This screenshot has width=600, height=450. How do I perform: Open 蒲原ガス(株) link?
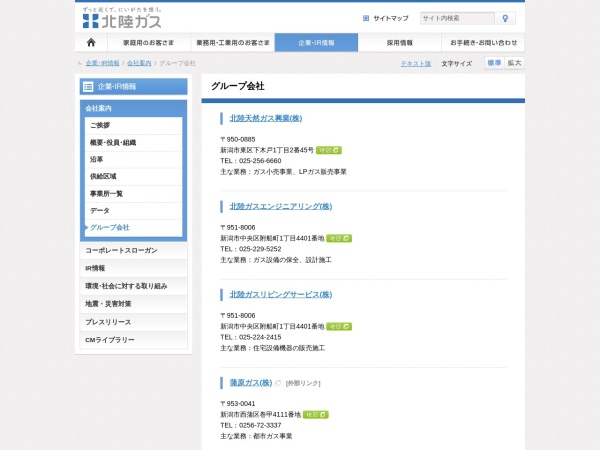point(251,383)
